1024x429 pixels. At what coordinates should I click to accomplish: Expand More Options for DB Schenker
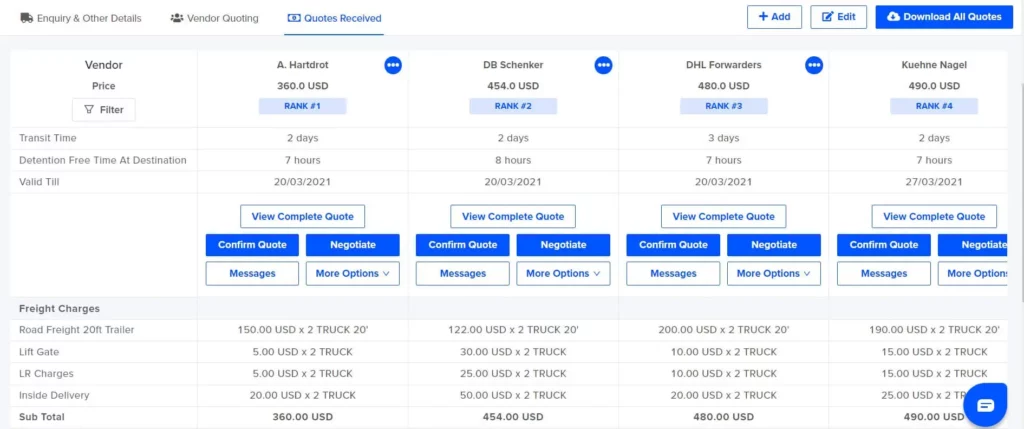coord(563,274)
